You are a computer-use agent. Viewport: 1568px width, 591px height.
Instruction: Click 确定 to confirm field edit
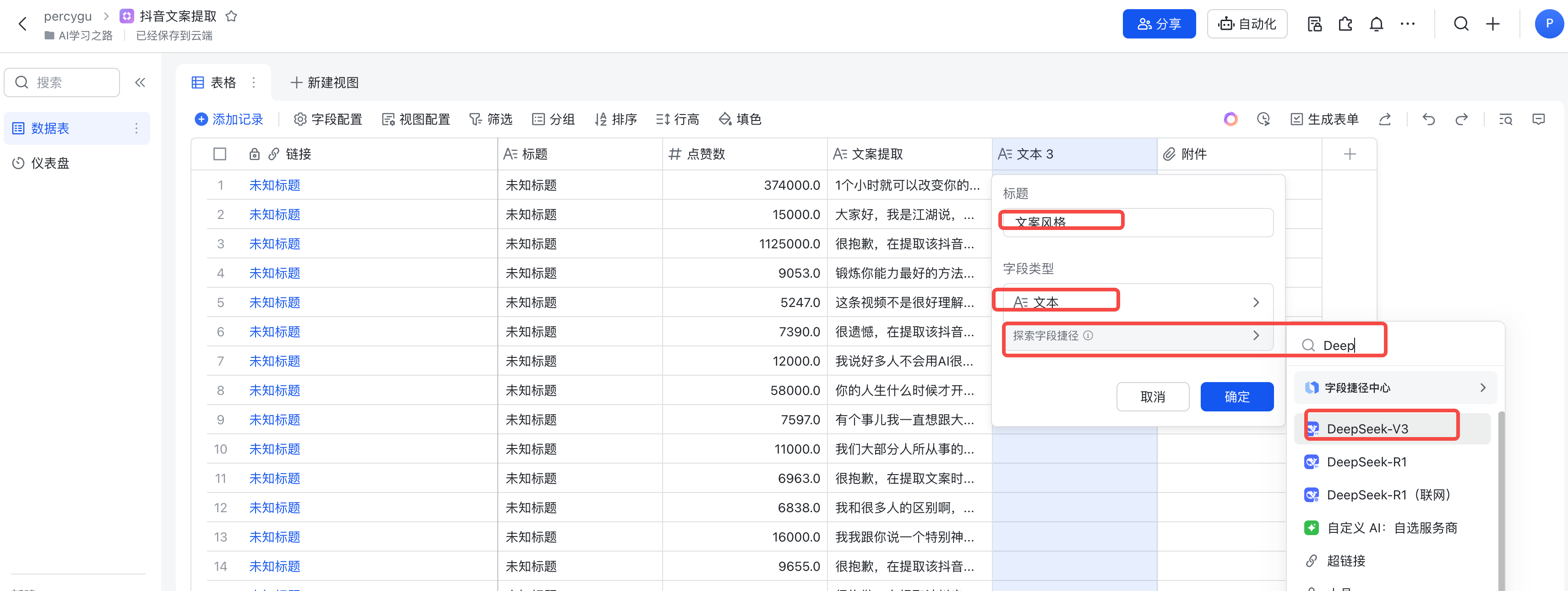(1237, 397)
